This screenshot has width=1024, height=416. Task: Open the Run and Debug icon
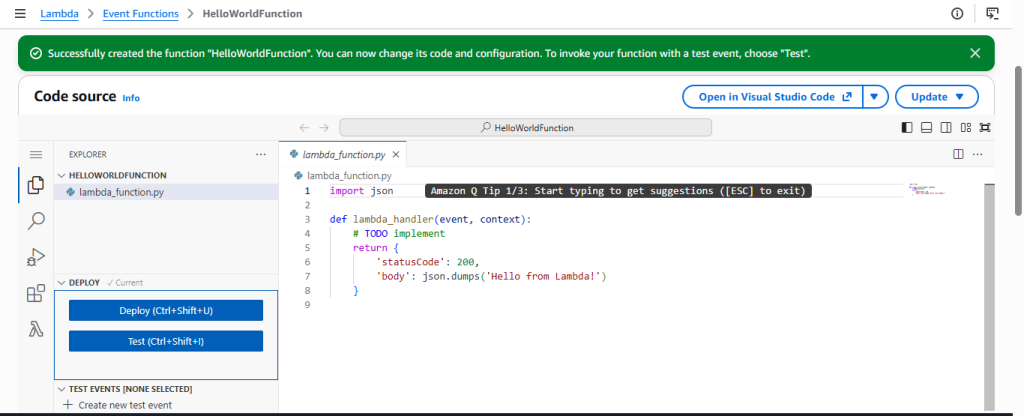36,257
